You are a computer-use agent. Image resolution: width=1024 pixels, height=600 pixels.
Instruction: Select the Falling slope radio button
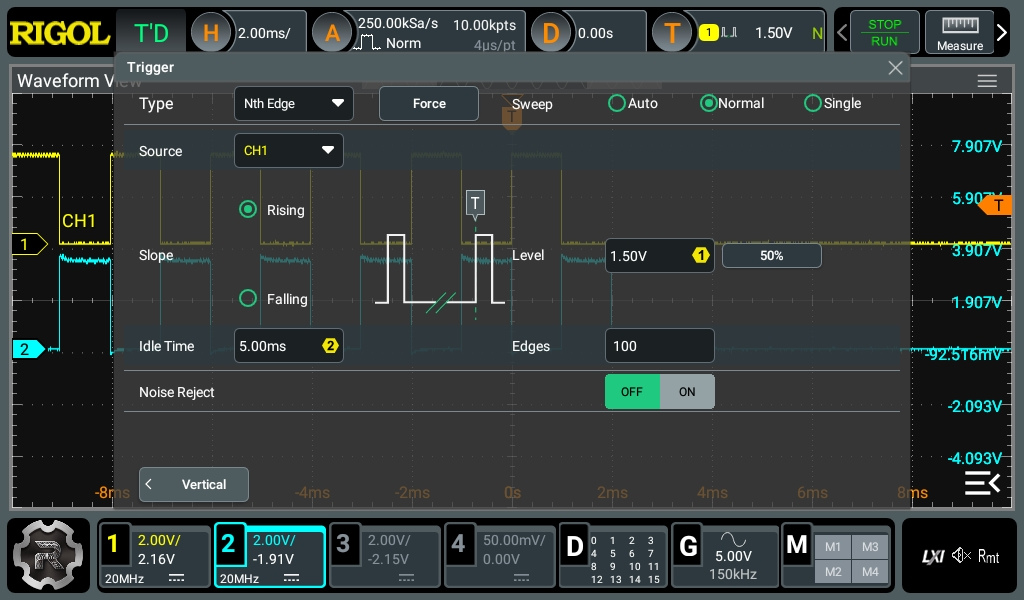(248, 298)
